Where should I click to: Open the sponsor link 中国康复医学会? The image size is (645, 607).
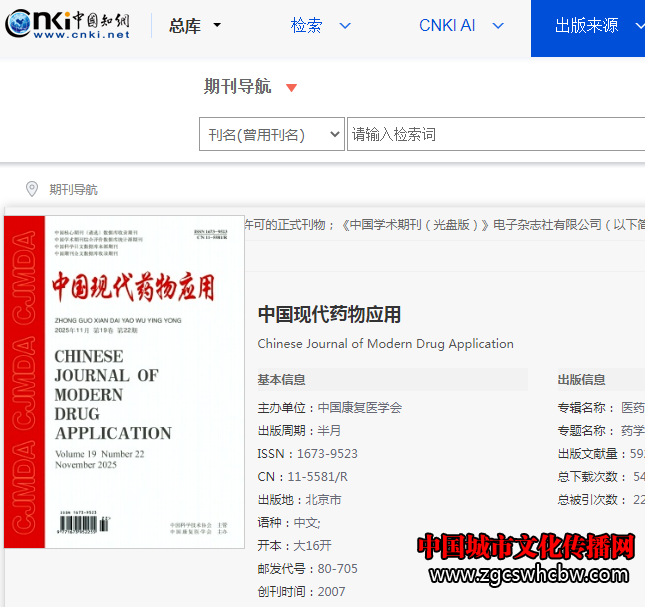[360, 408]
